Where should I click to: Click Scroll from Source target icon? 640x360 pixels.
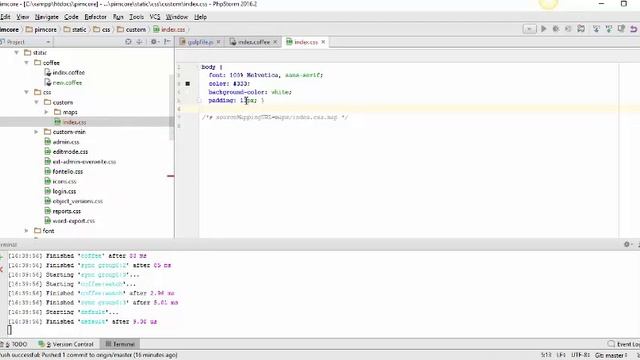(x=128, y=42)
